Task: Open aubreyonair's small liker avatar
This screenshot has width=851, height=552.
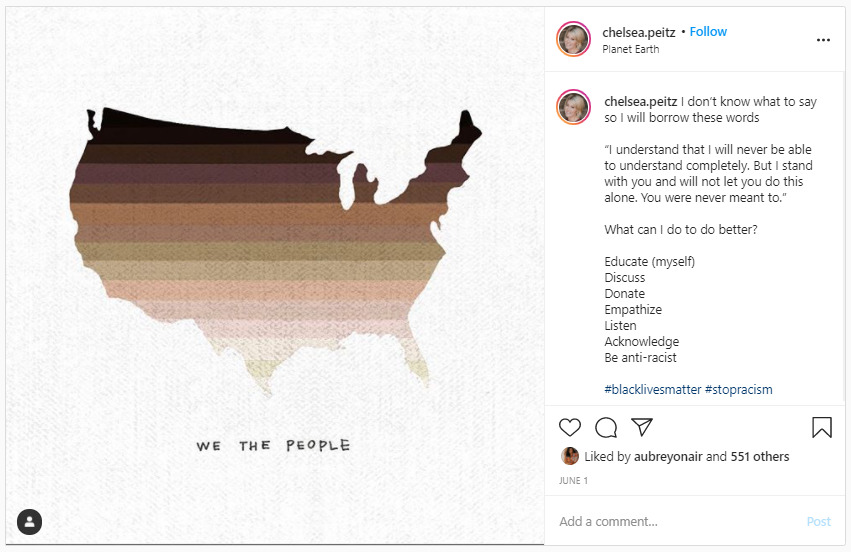Action: 570,456
